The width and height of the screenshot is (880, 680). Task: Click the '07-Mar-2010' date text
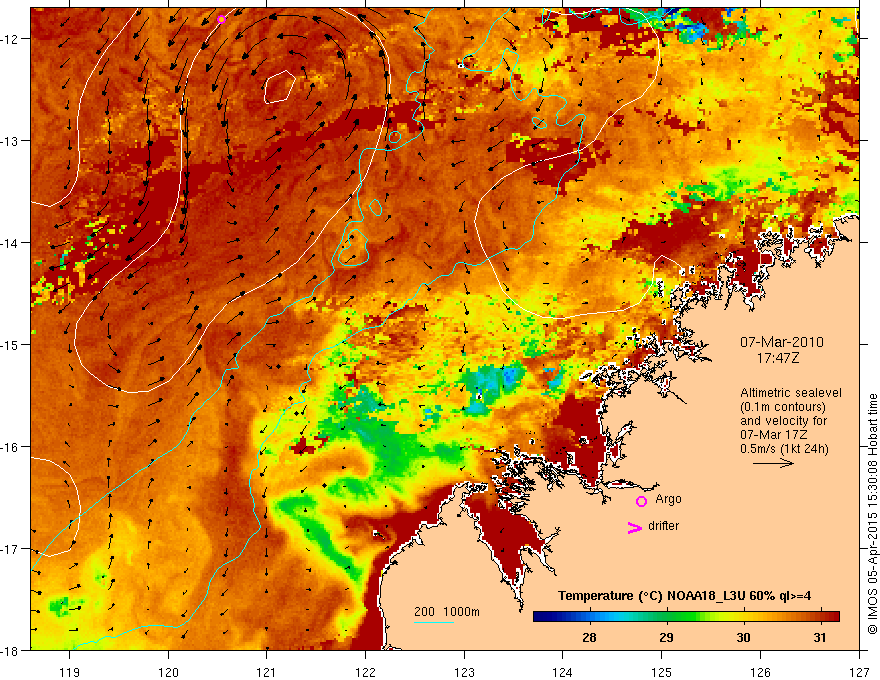tap(782, 342)
